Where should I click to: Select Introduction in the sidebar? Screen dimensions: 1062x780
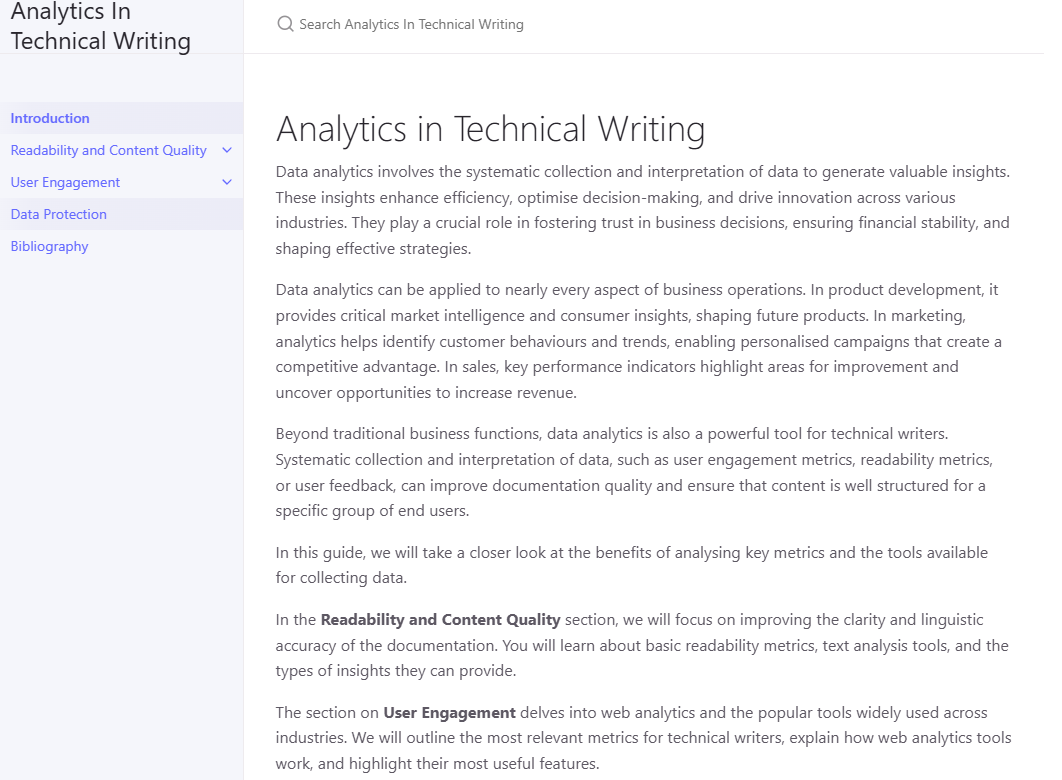[50, 118]
